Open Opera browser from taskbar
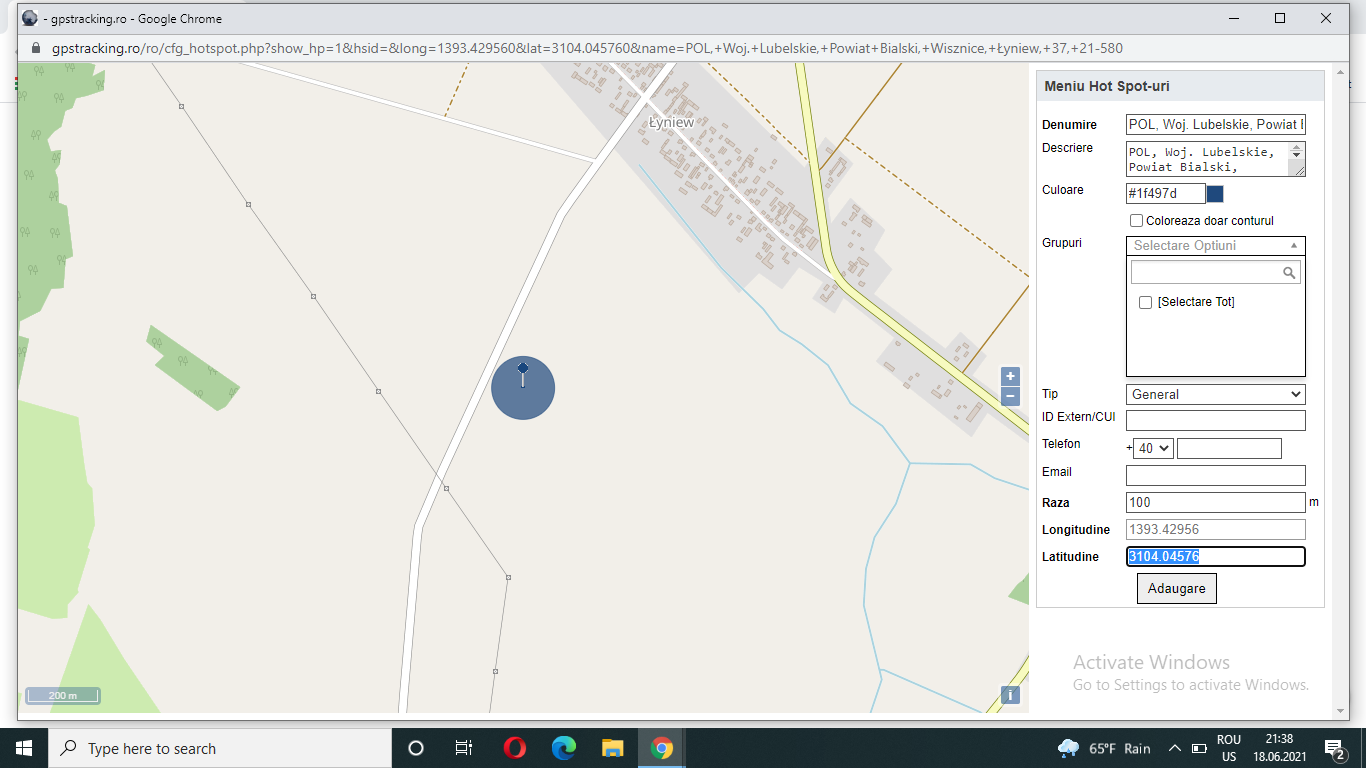The image size is (1366, 768). 515,748
